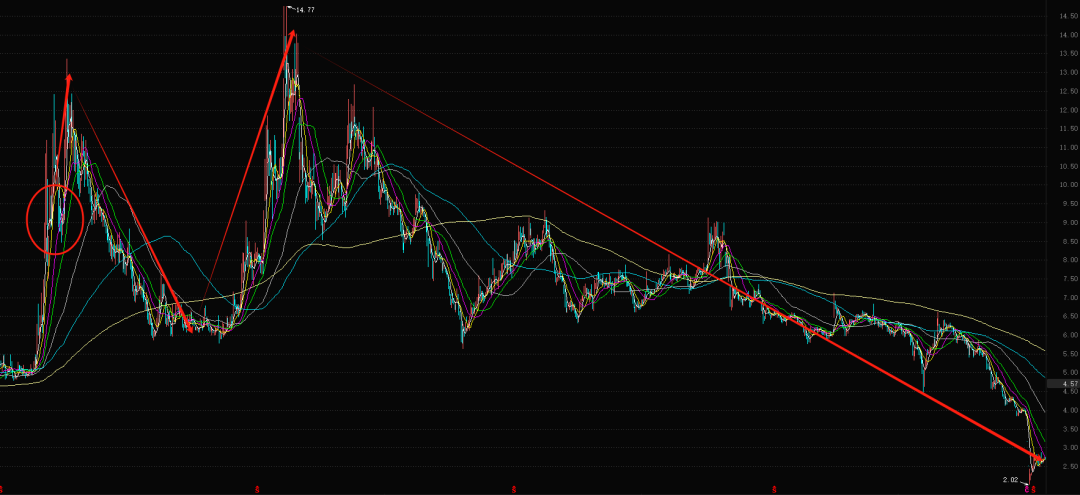Click the rightmost red marker on the time axis
Viewport: 1080px width, 495px height.
coord(1031,490)
